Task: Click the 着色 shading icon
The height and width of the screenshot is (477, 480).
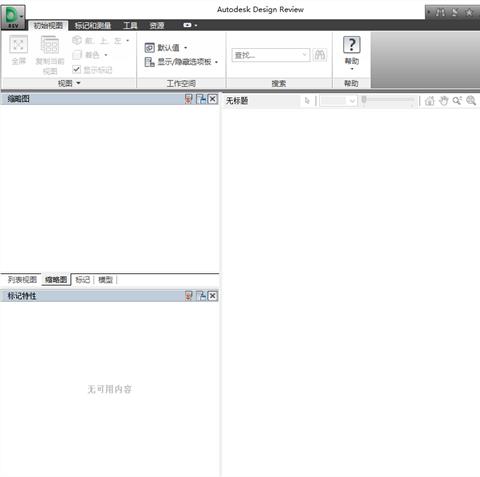Action: 77,55
